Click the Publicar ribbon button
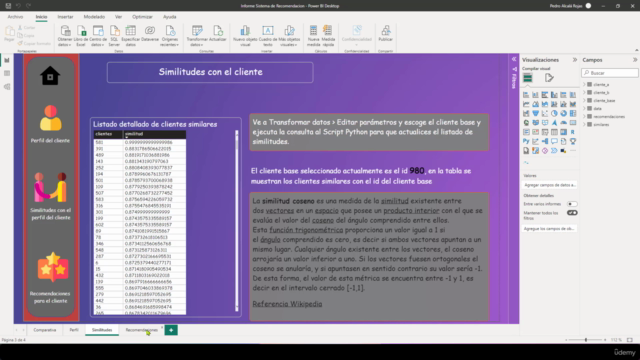The width and height of the screenshot is (640, 360). pyautogui.click(x=385, y=33)
